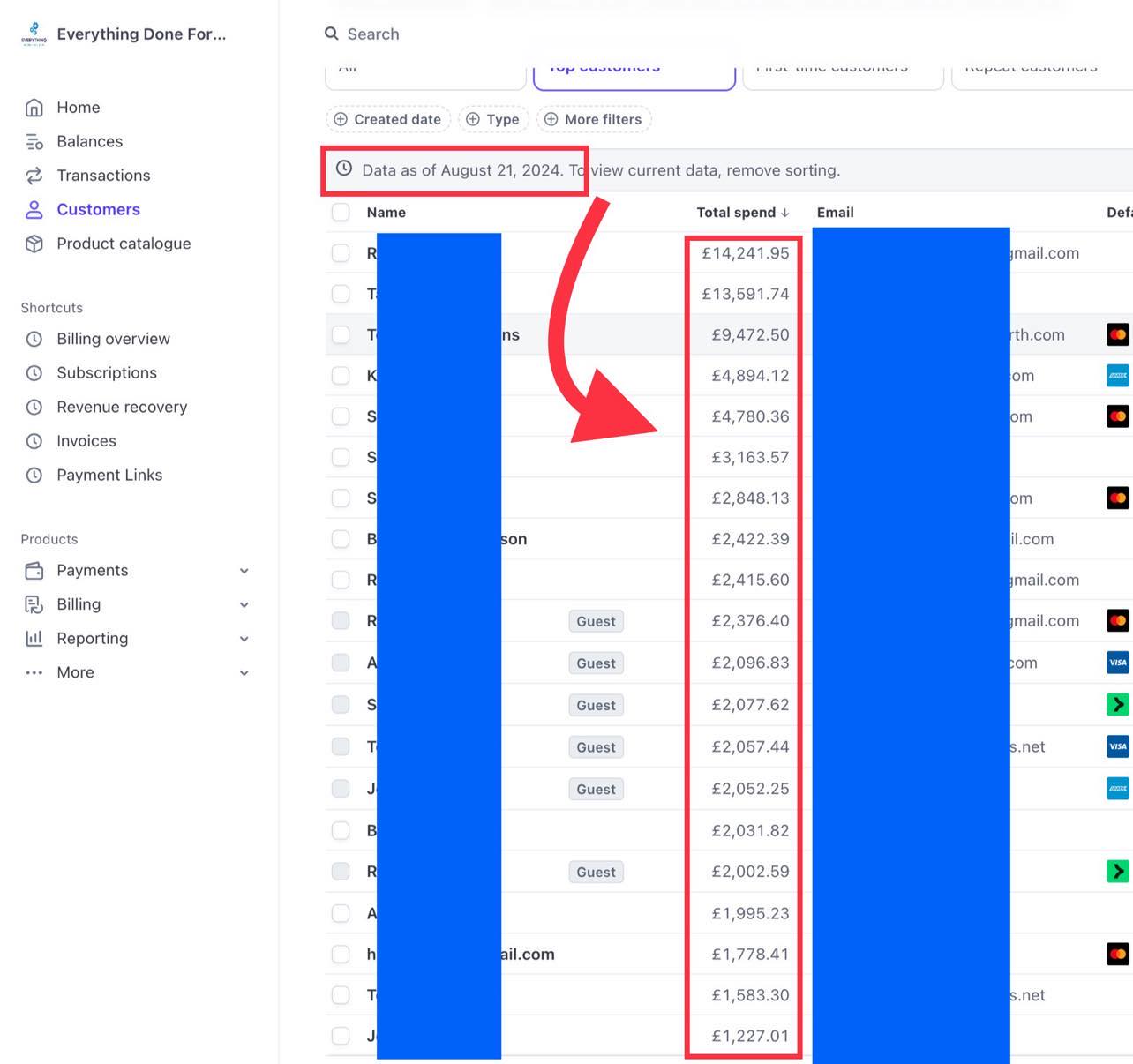Click the Reporting bar chart icon
This screenshot has height=1064, width=1133.
pos(34,639)
